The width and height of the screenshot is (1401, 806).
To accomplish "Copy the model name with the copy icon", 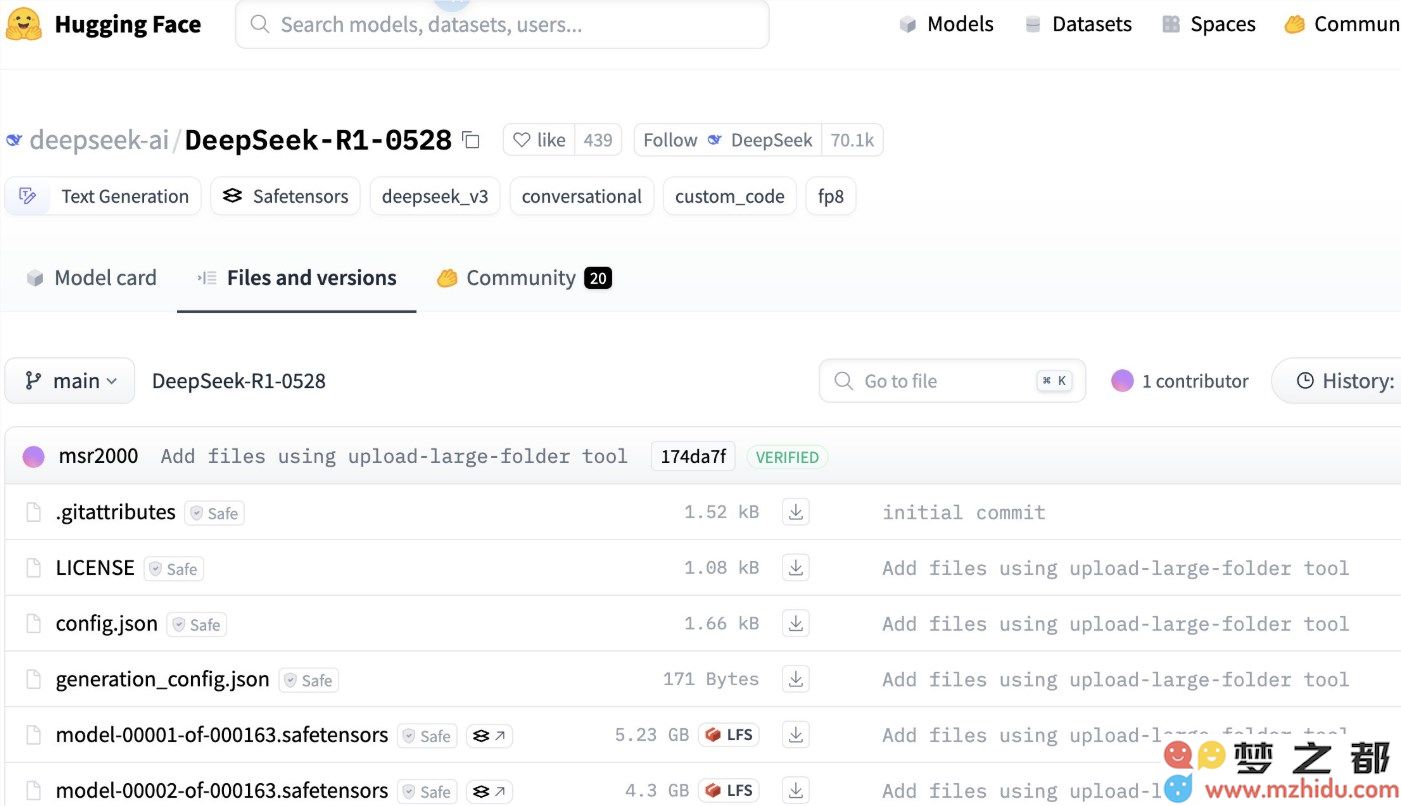I will [471, 141].
